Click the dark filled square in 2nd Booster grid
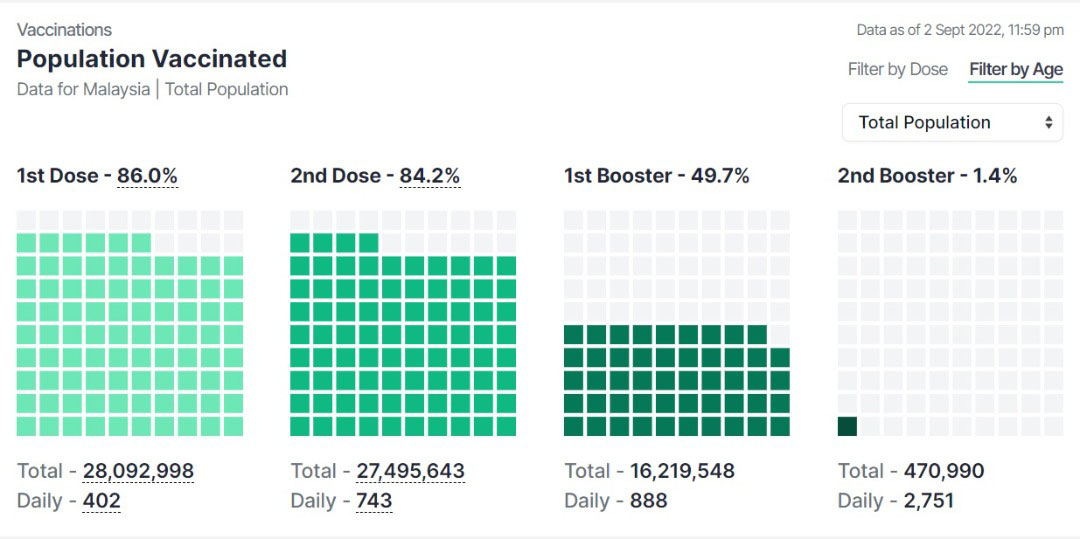 click(x=847, y=426)
